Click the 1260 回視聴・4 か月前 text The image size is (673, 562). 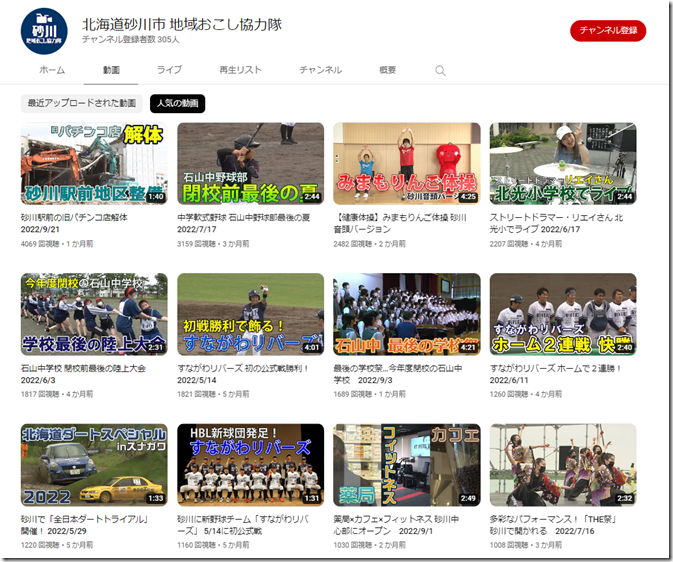[x=526, y=394]
